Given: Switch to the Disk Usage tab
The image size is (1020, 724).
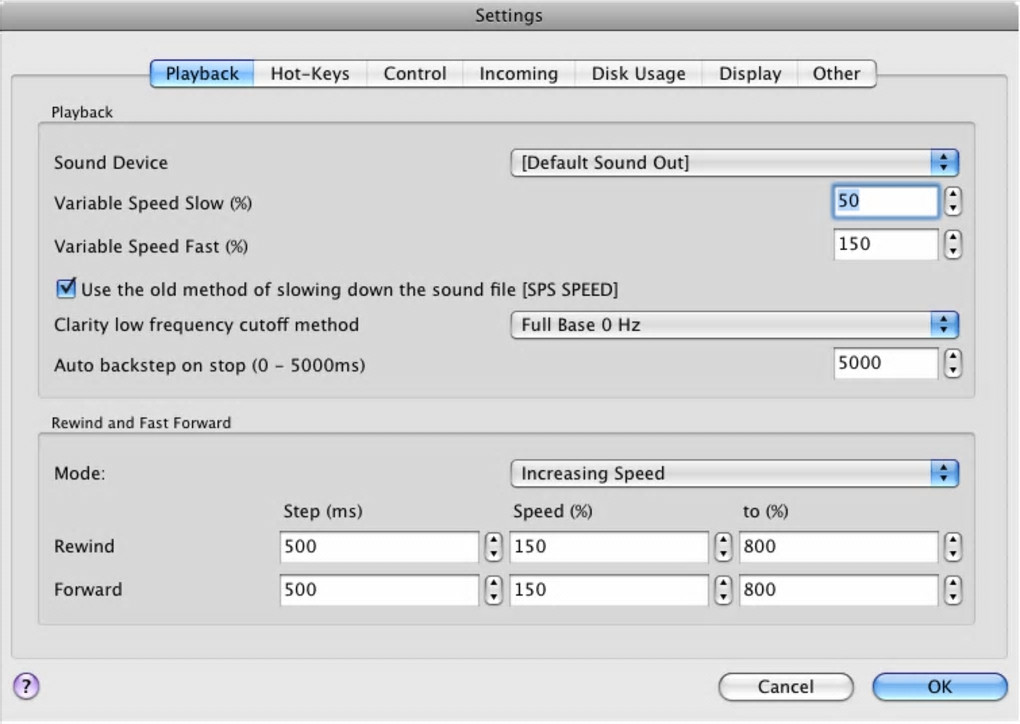Looking at the screenshot, I should 638,74.
